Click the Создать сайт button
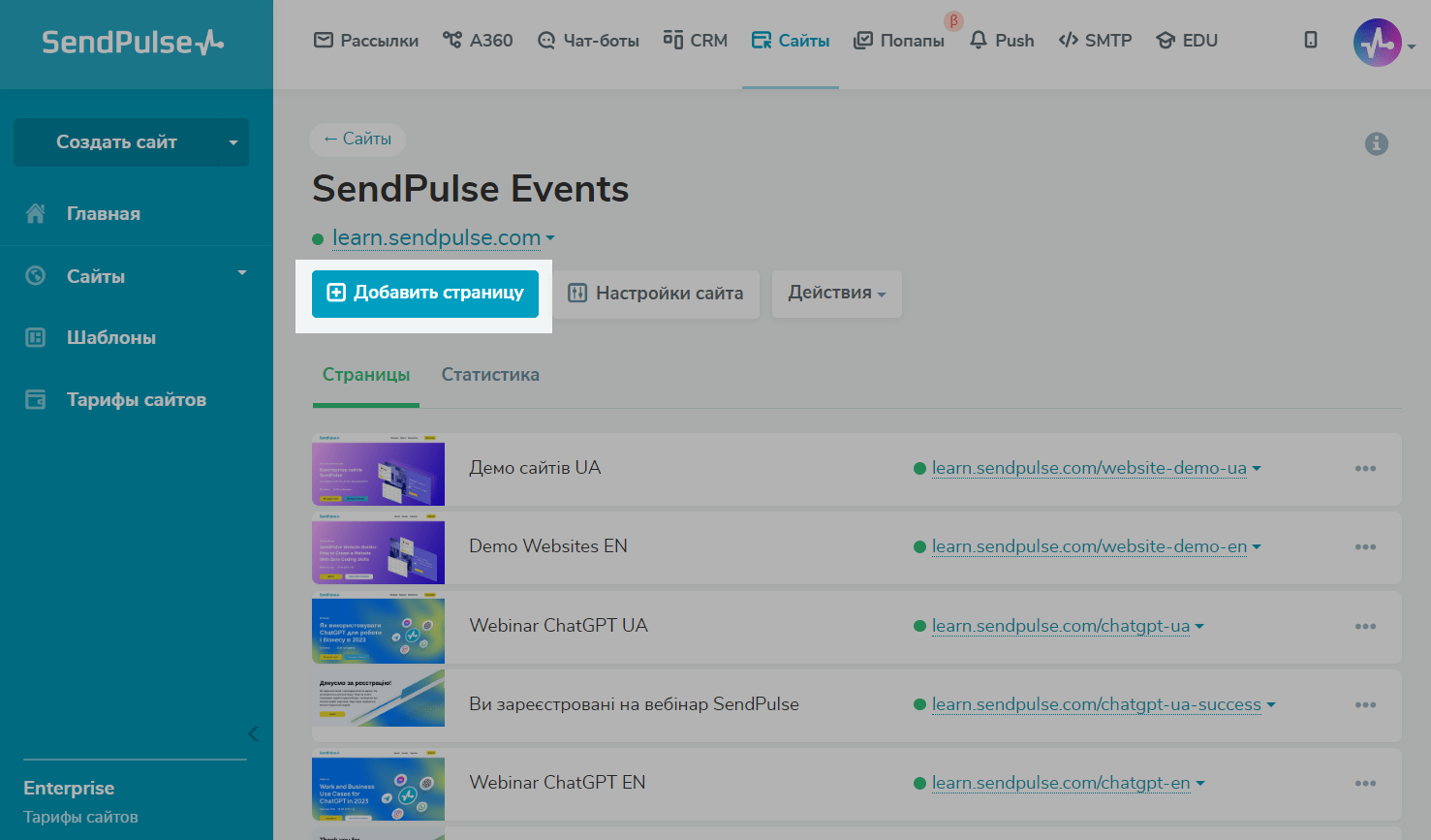 point(116,142)
